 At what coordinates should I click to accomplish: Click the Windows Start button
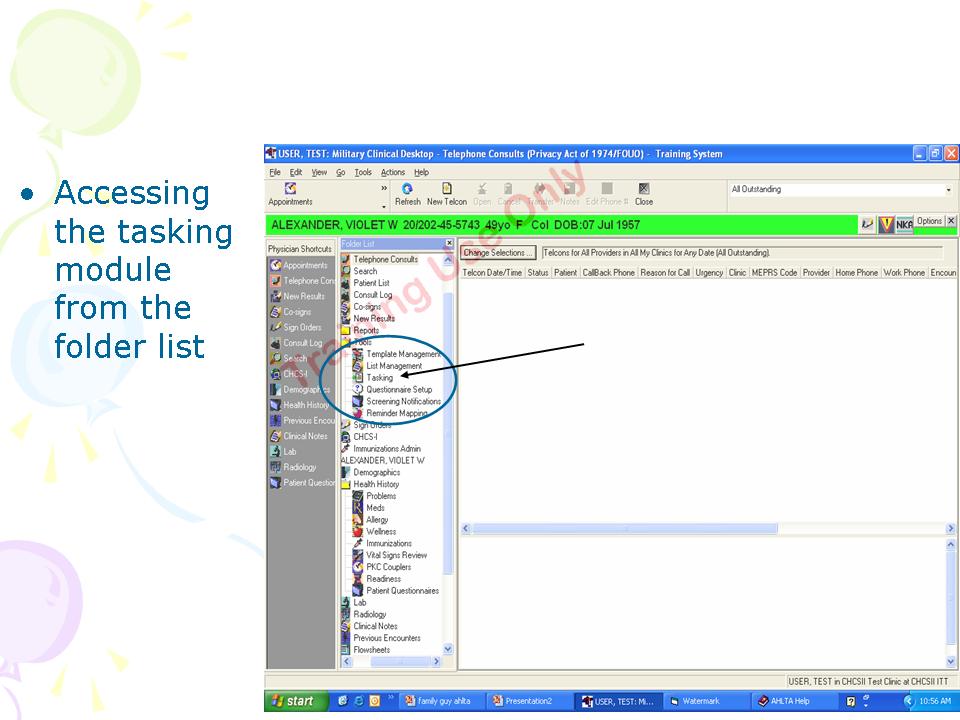tap(293, 701)
